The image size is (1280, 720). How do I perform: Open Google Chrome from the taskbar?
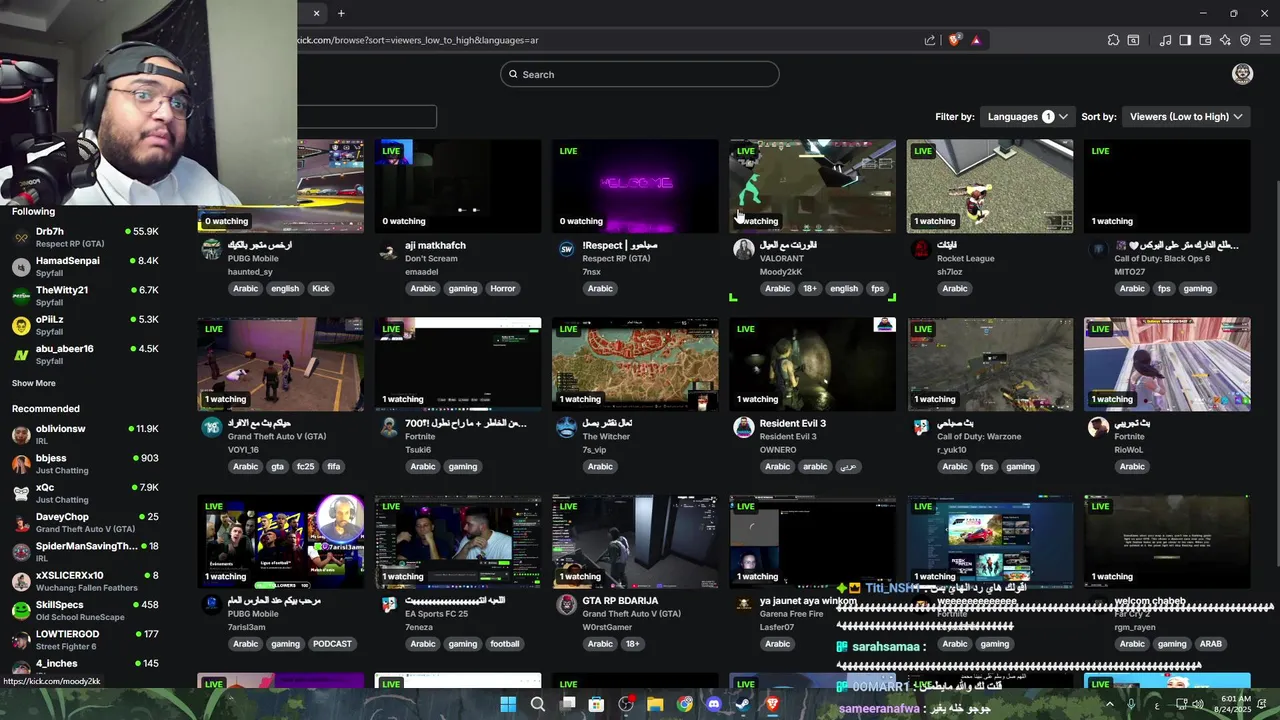point(685,704)
